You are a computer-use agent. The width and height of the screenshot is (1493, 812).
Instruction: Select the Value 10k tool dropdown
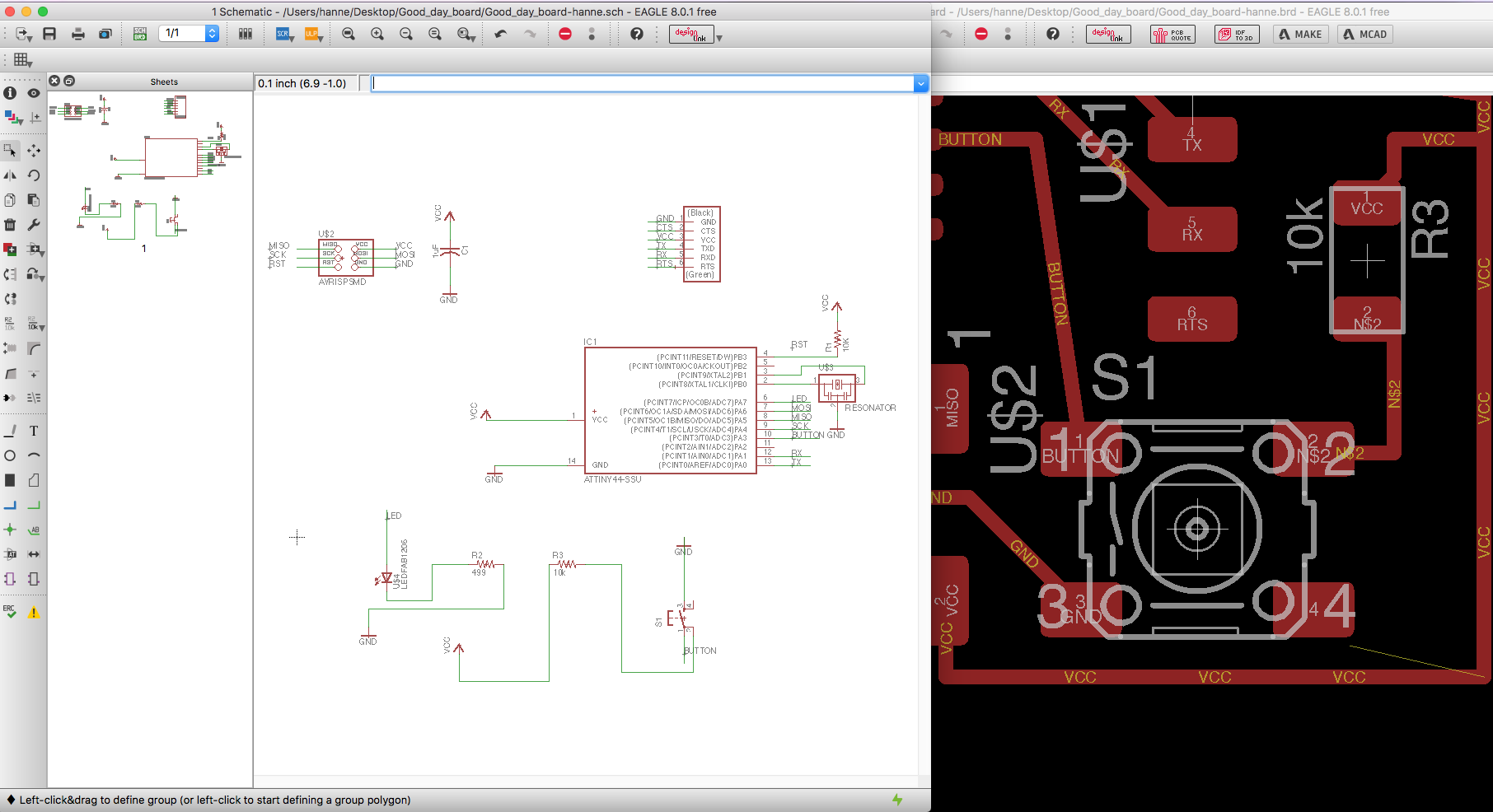click(35, 324)
